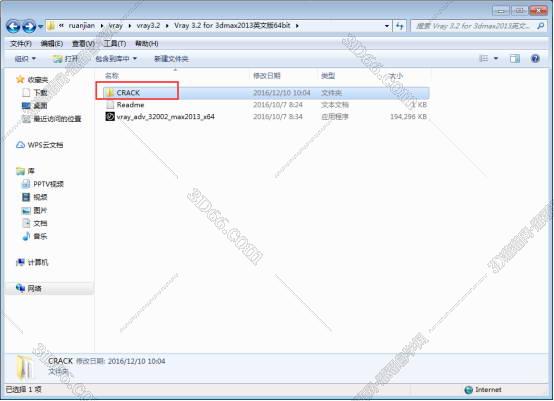This screenshot has height=401, width=554.
Task: Open address bar history dropdown arrow
Action: 387,26
